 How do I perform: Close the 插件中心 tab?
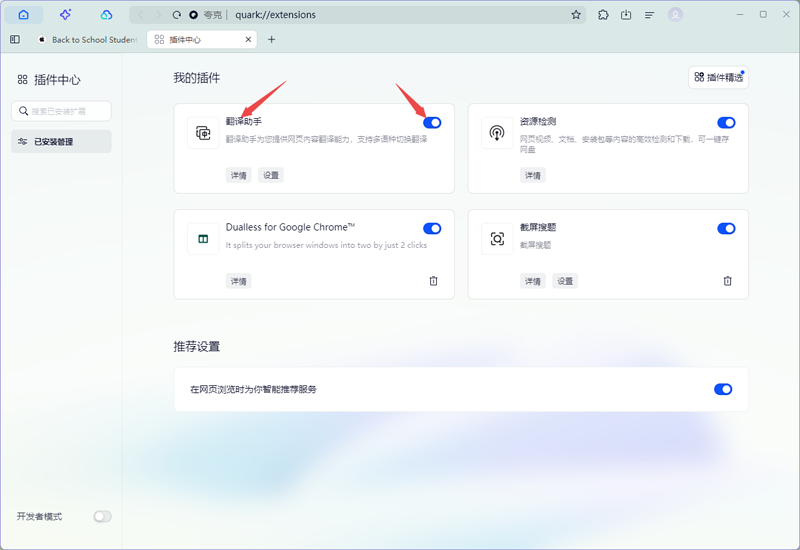[248, 39]
